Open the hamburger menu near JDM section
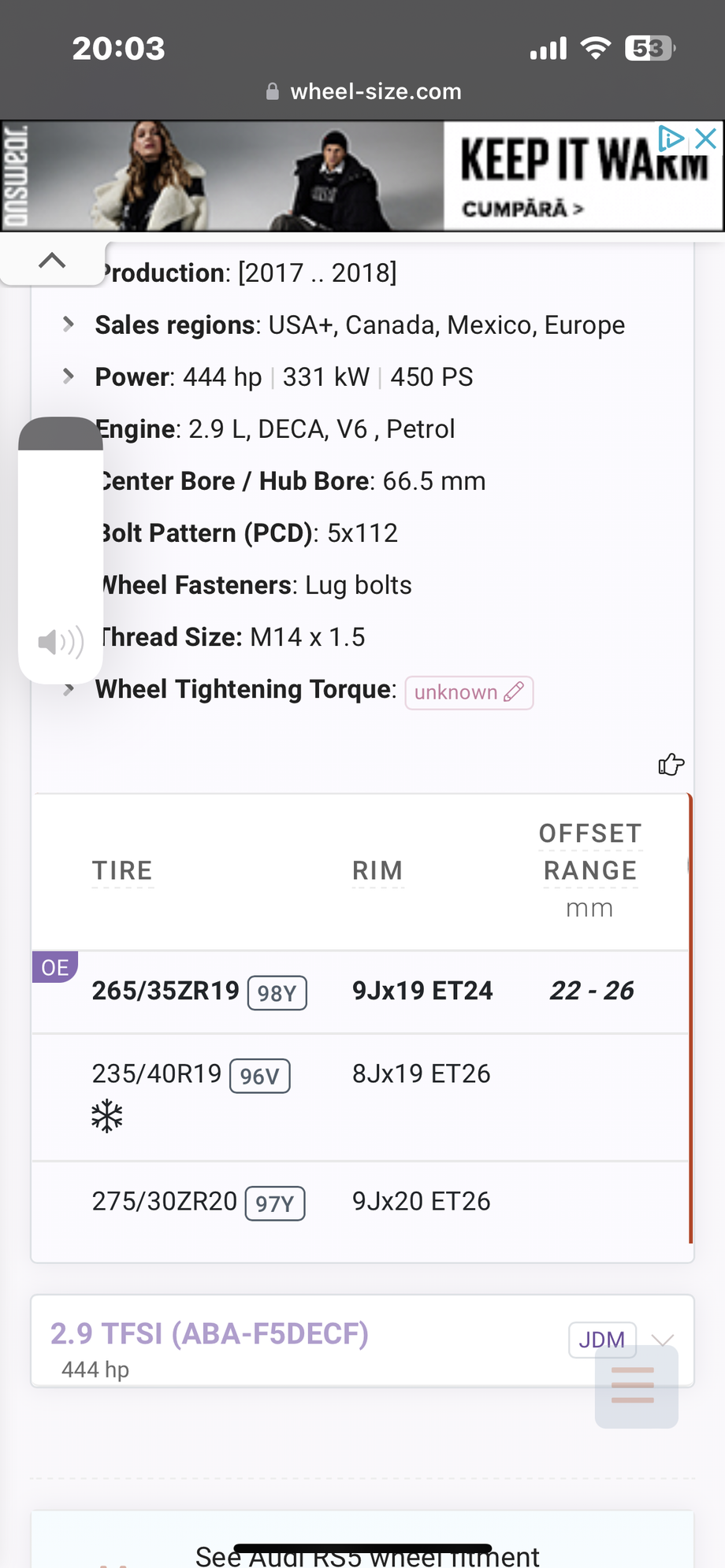Image resolution: width=725 pixels, height=1568 pixels. (636, 1385)
